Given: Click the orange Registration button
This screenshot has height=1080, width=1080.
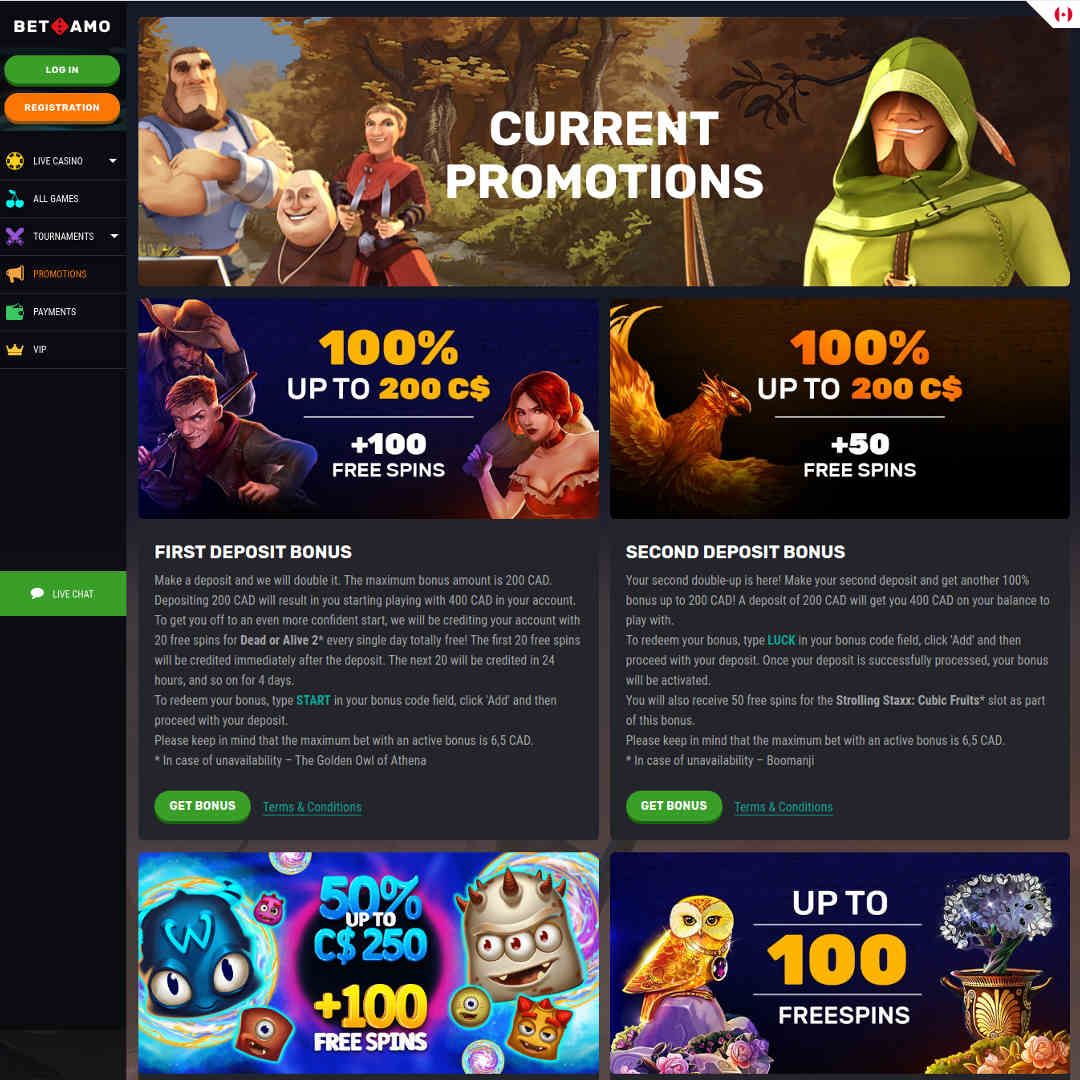Looking at the screenshot, I should tap(62, 107).
